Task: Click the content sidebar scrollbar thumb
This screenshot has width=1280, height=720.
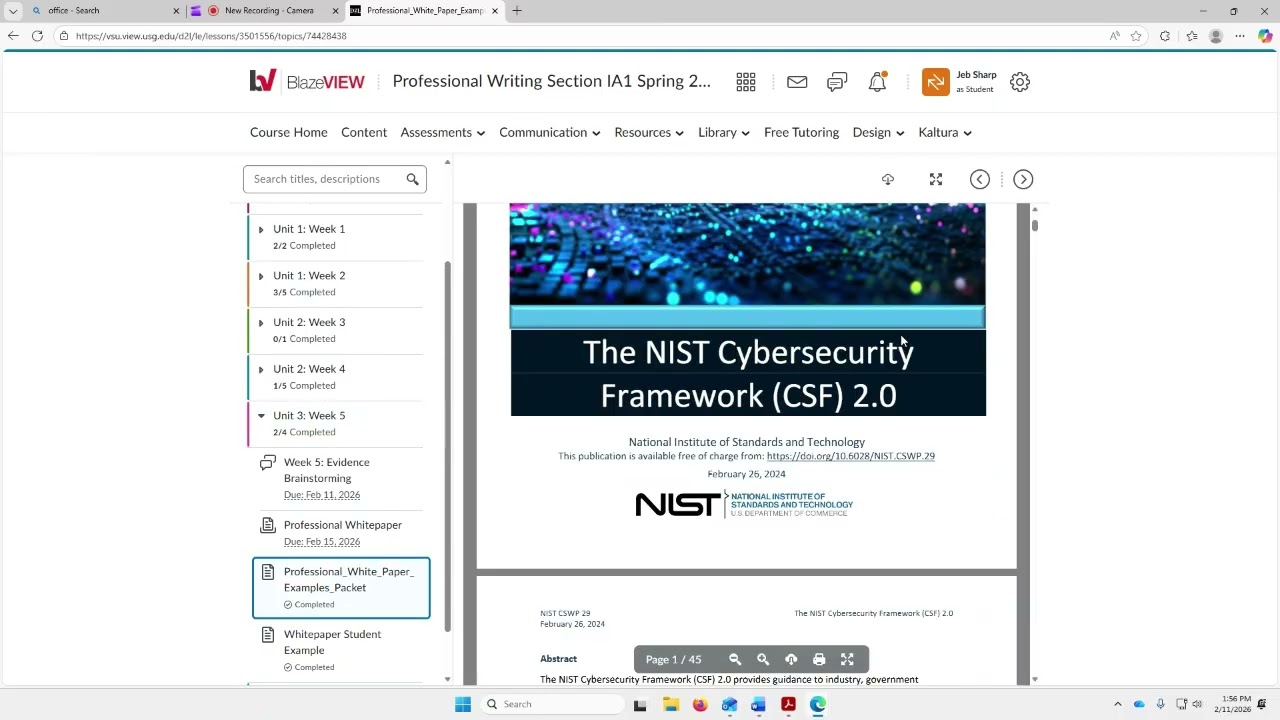Action: 447,445
